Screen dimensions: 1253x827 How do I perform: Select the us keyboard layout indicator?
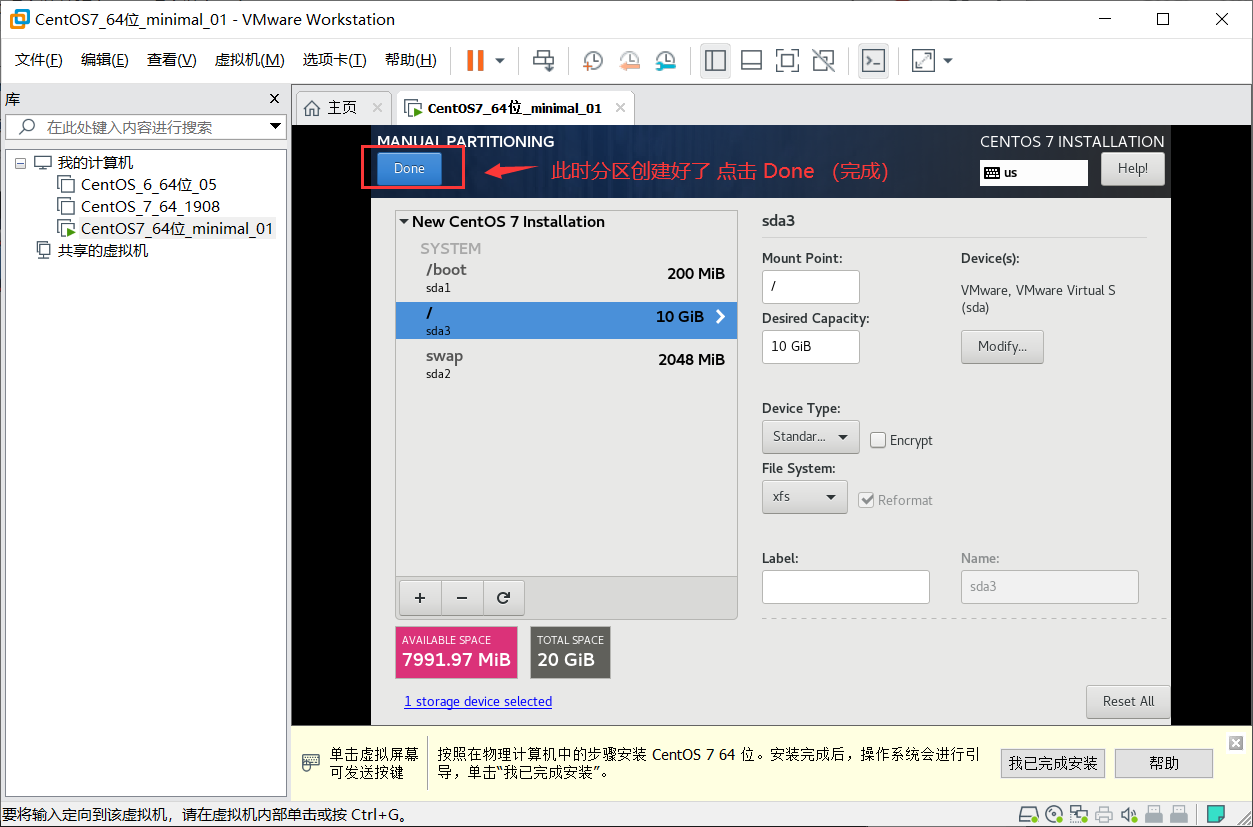click(x=1034, y=172)
